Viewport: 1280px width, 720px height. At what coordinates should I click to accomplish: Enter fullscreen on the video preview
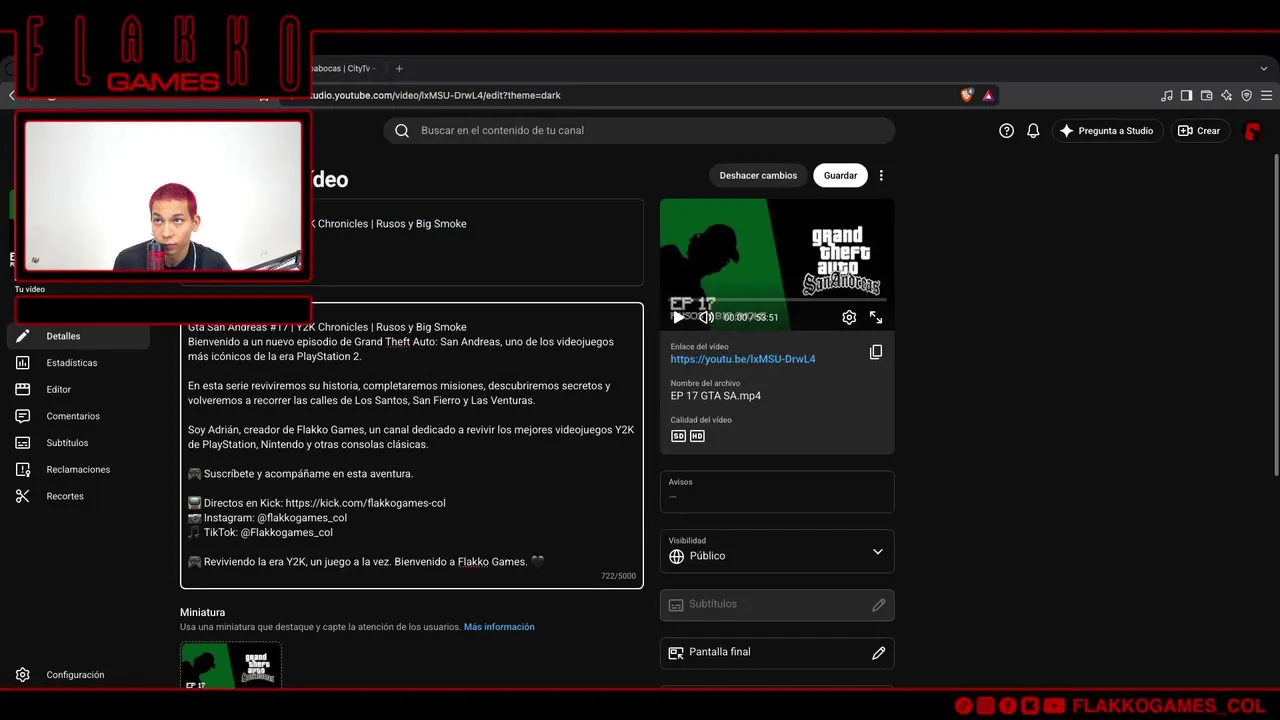coord(876,317)
